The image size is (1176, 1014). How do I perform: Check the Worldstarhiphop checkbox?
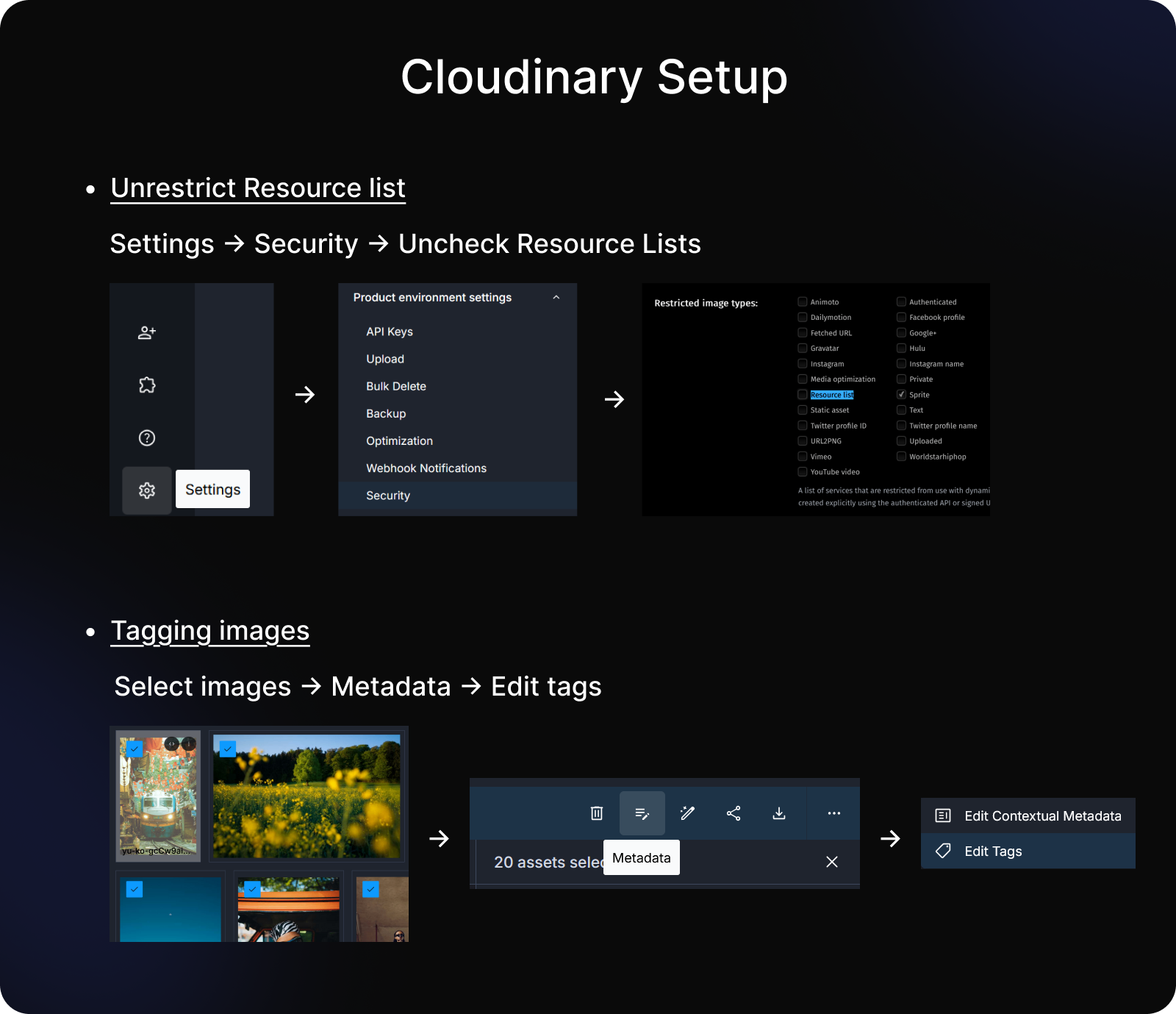[x=901, y=456]
